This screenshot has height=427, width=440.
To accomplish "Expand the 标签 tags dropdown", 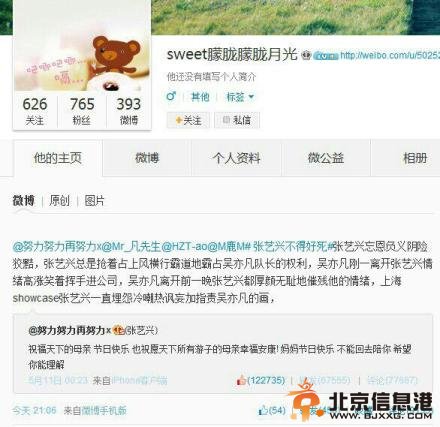I will click(240, 97).
